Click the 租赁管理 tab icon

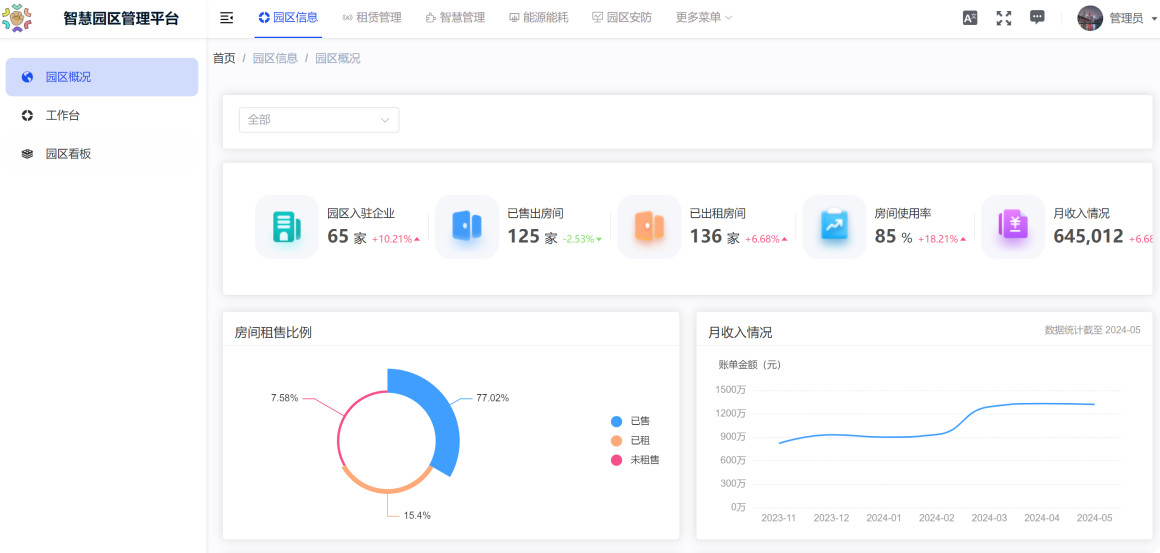tap(348, 18)
